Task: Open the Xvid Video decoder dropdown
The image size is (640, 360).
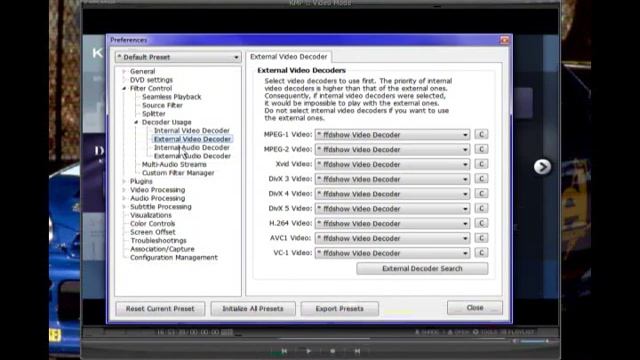Action: pyautogui.click(x=392, y=164)
